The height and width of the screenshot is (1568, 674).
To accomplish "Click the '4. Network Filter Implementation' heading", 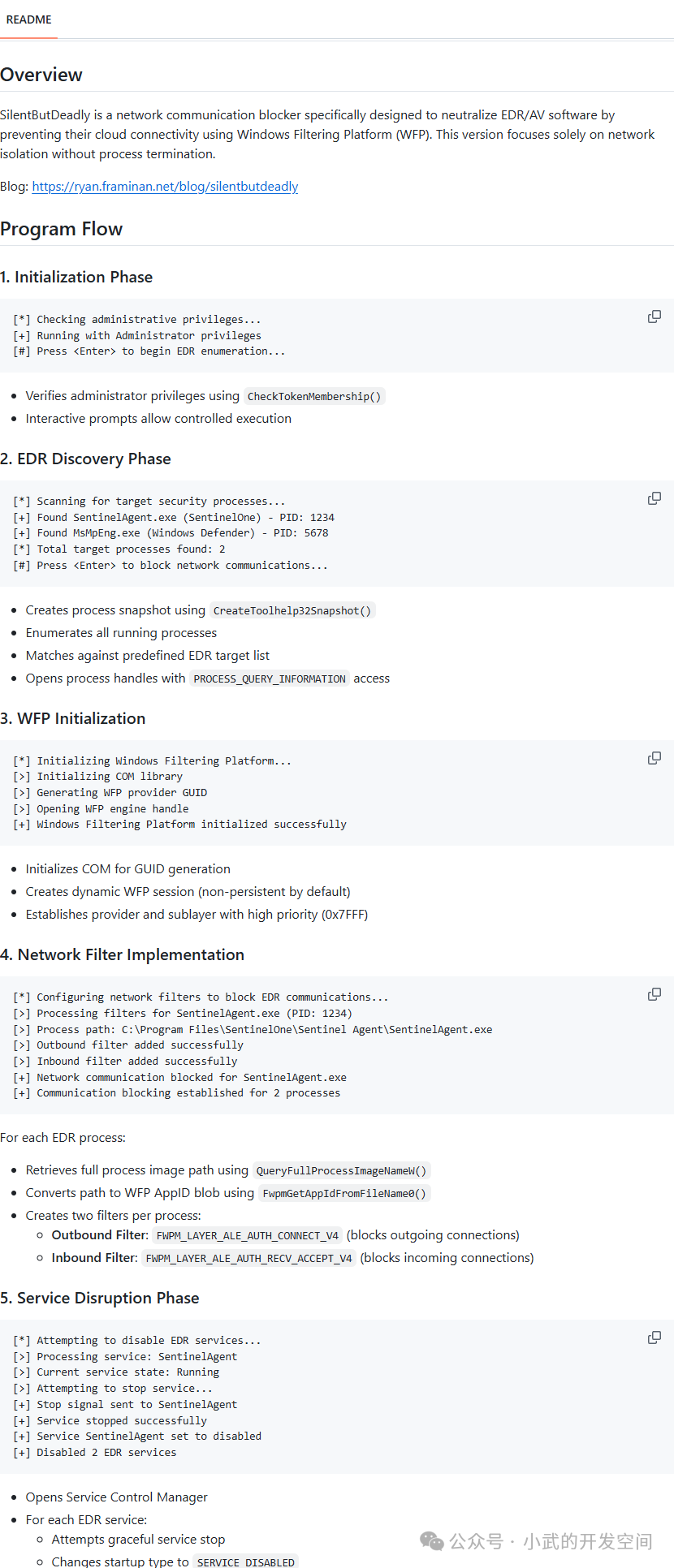I will click(x=122, y=954).
